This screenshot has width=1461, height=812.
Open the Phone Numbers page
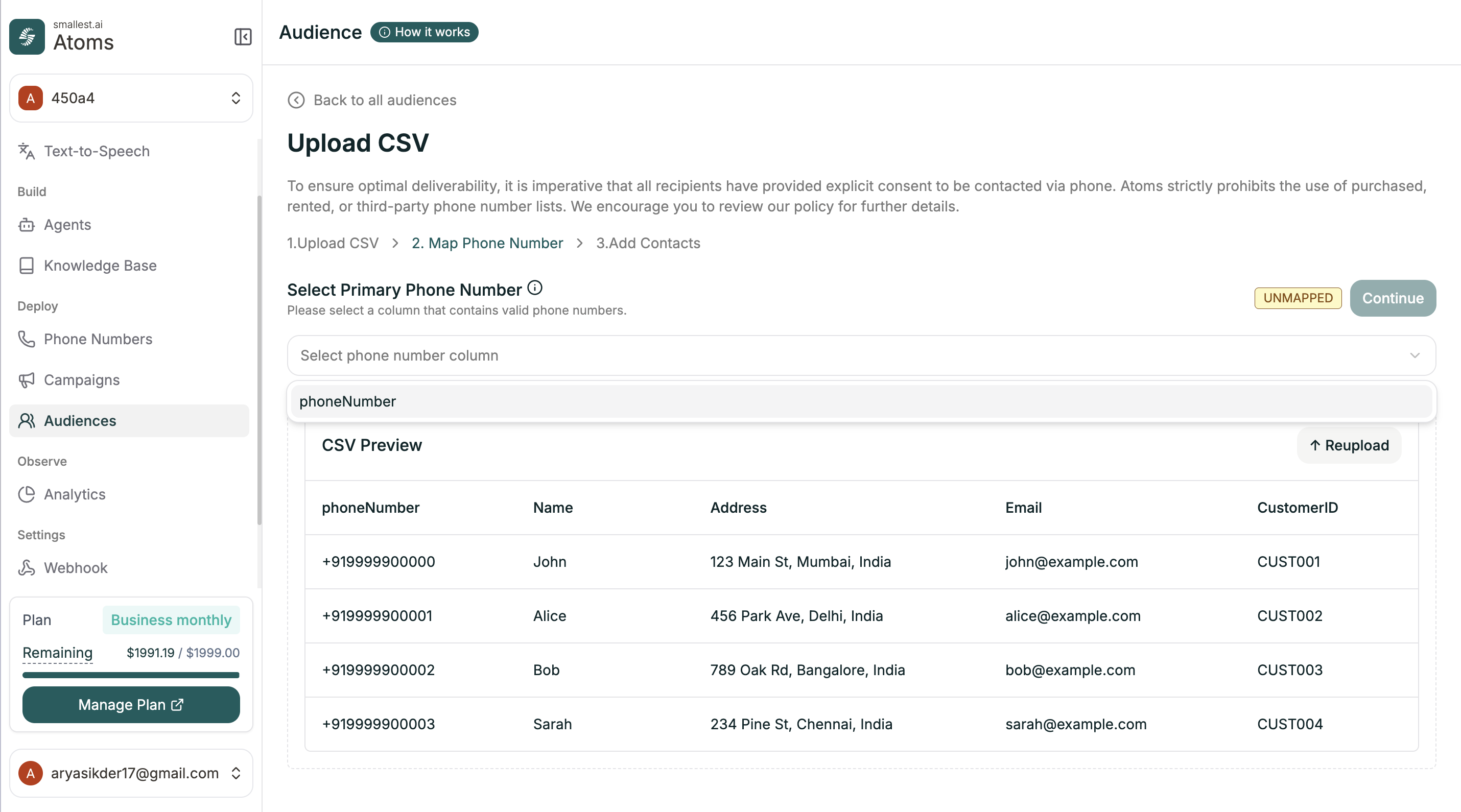[x=98, y=339]
